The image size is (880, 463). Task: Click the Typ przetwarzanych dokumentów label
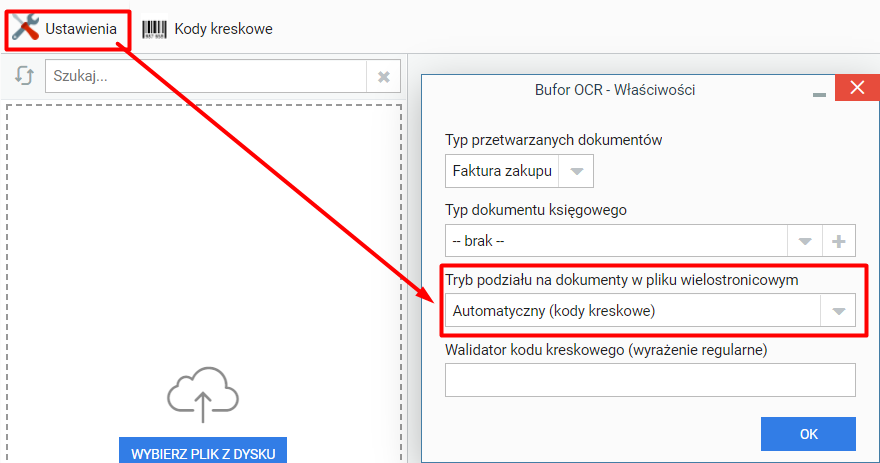[x=553, y=140]
